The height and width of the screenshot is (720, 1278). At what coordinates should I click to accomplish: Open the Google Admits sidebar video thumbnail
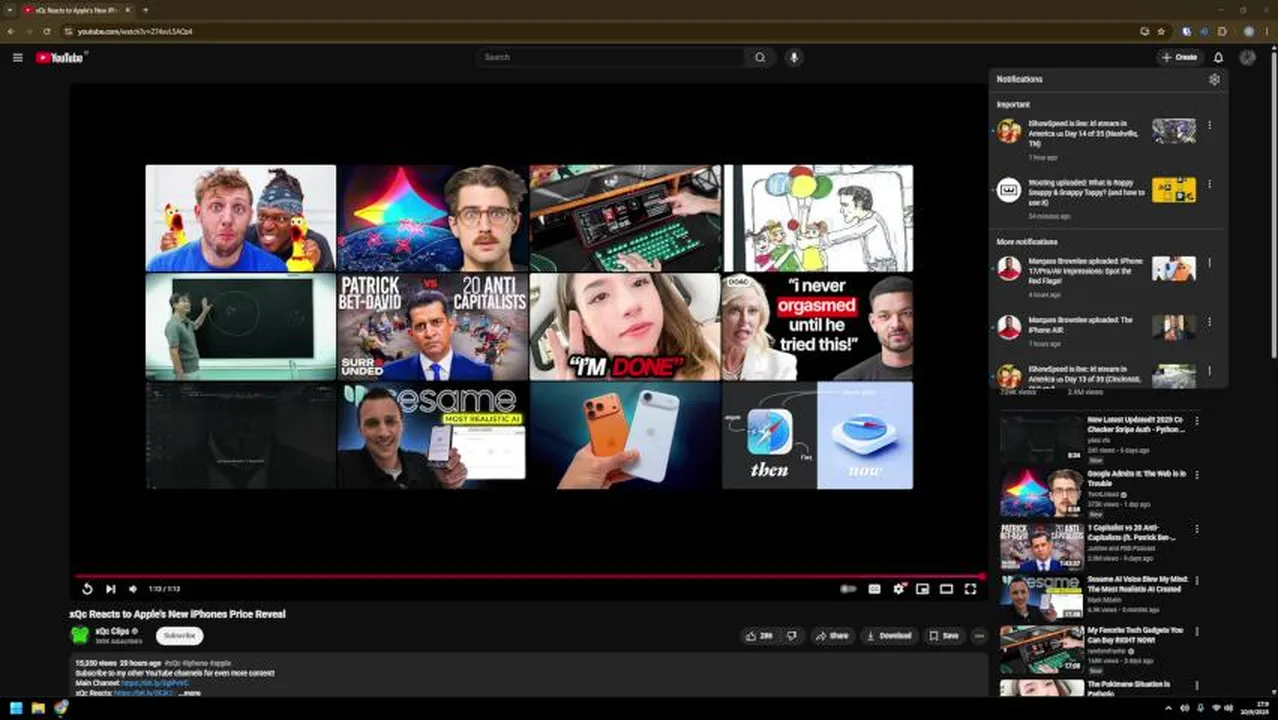click(x=1041, y=493)
